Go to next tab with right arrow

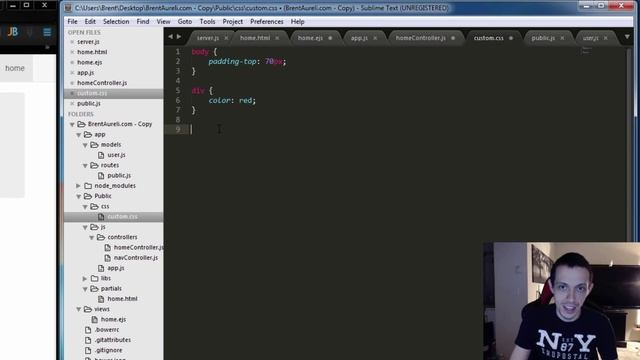pyautogui.click(x=179, y=37)
